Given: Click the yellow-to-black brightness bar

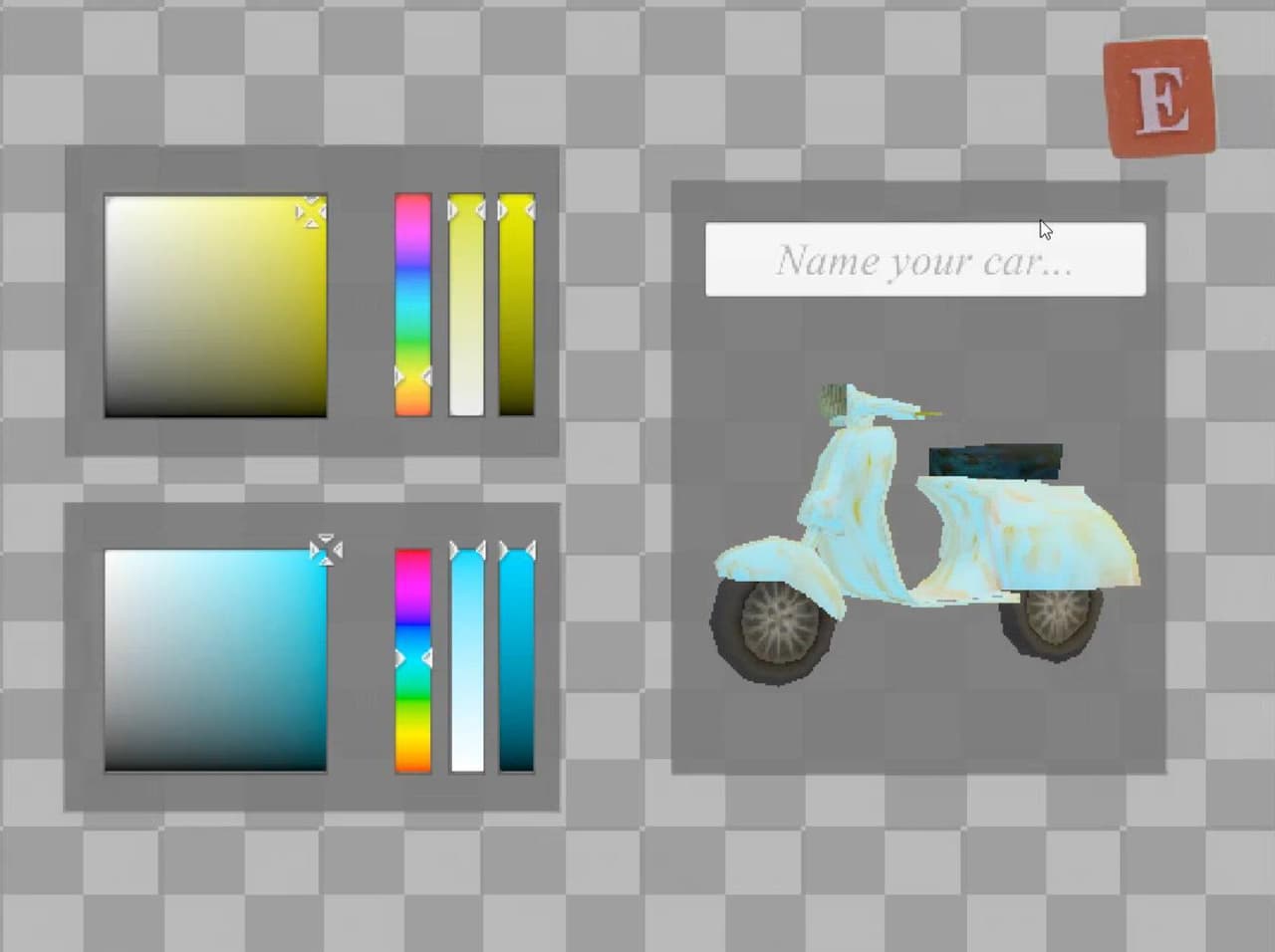Looking at the screenshot, I should [x=516, y=305].
